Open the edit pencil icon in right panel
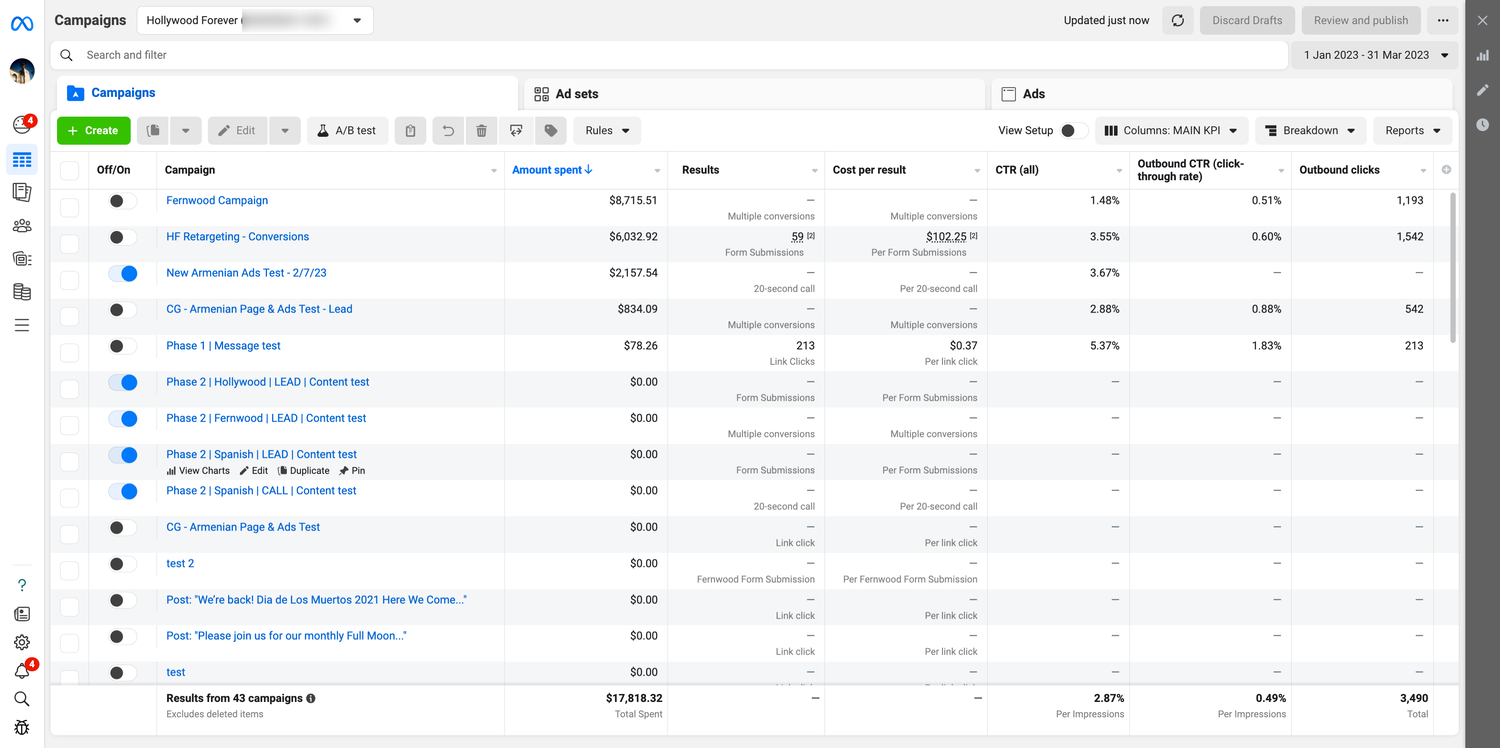Image resolution: width=1500 pixels, height=748 pixels. [x=1483, y=90]
